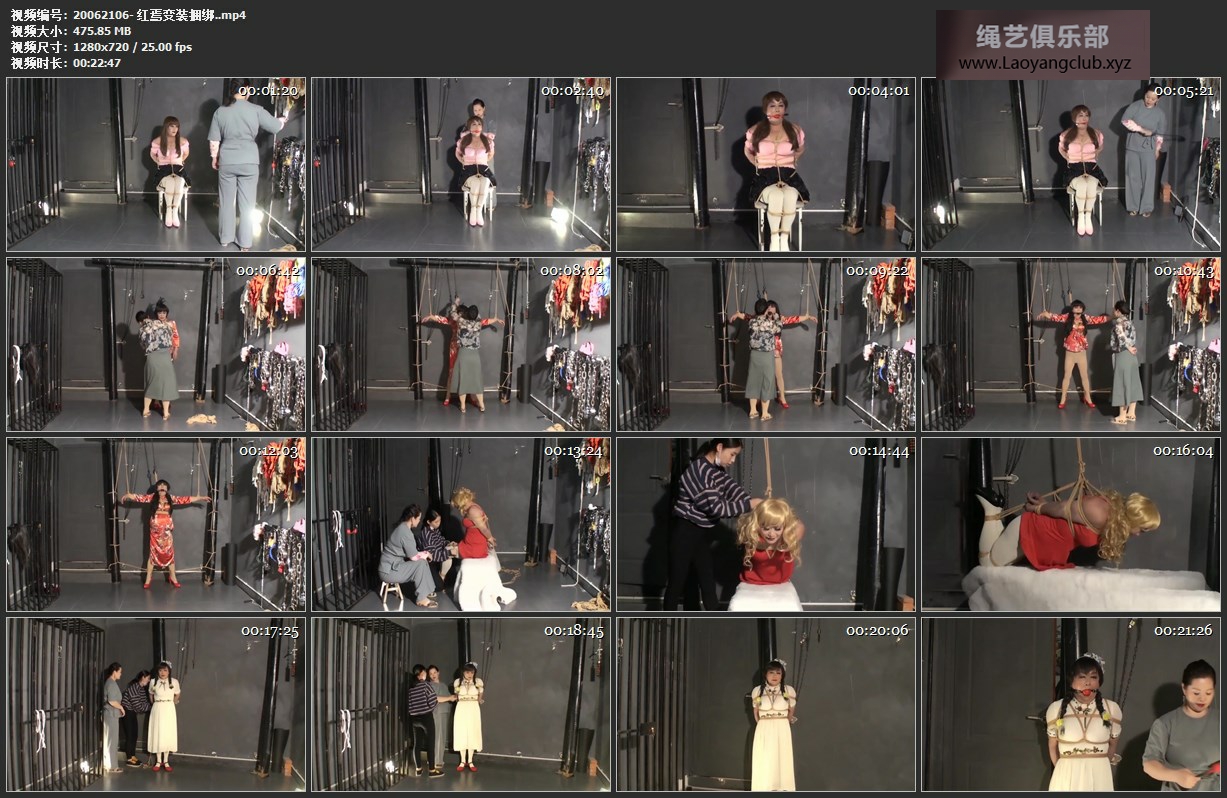Screen dimensions: 1227x798
Task: Open the thumbnail timestamped 00:01:20
Action: click(156, 164)
